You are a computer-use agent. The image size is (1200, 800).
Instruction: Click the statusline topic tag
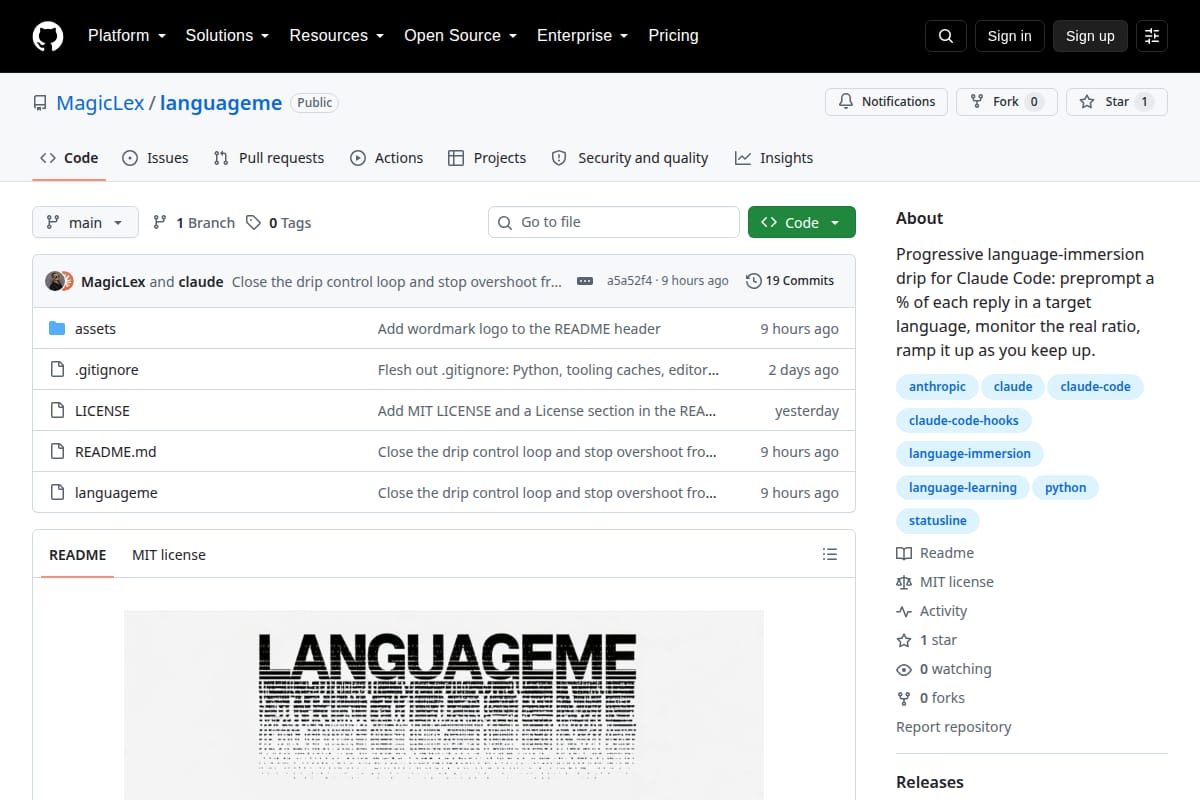click(938, 520)
